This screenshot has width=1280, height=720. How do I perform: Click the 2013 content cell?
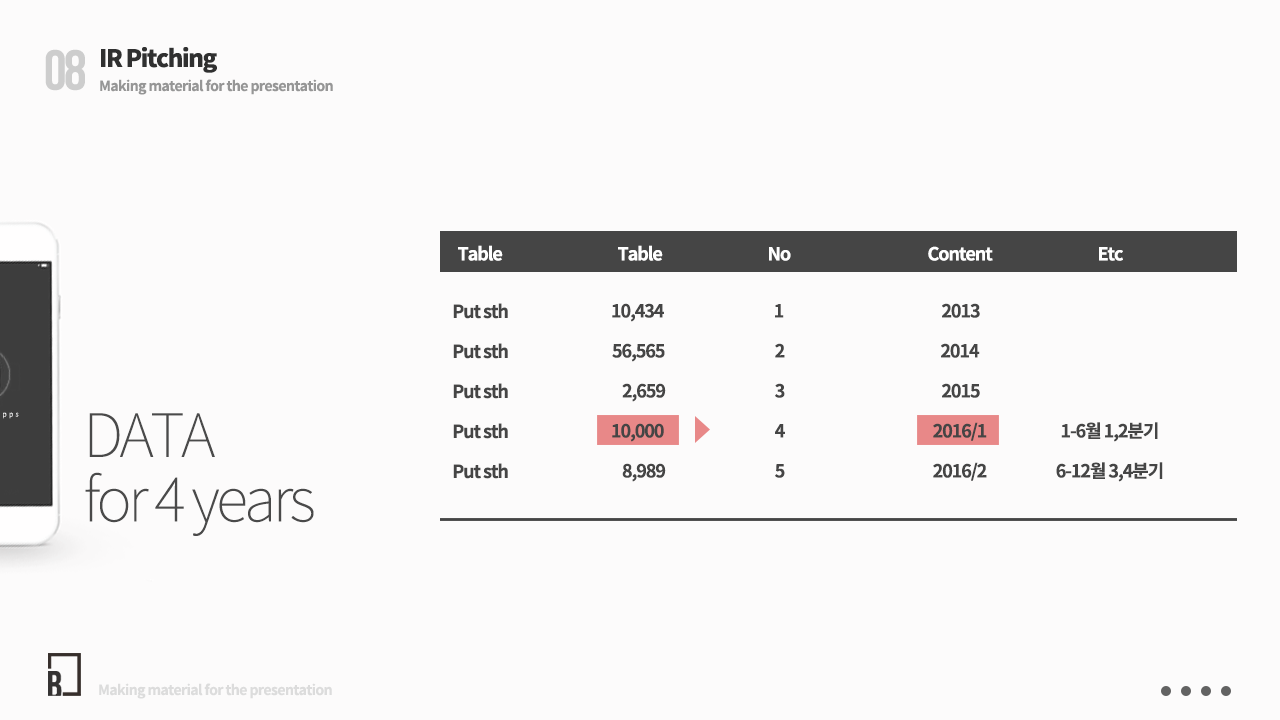click(x=960, y=311)
